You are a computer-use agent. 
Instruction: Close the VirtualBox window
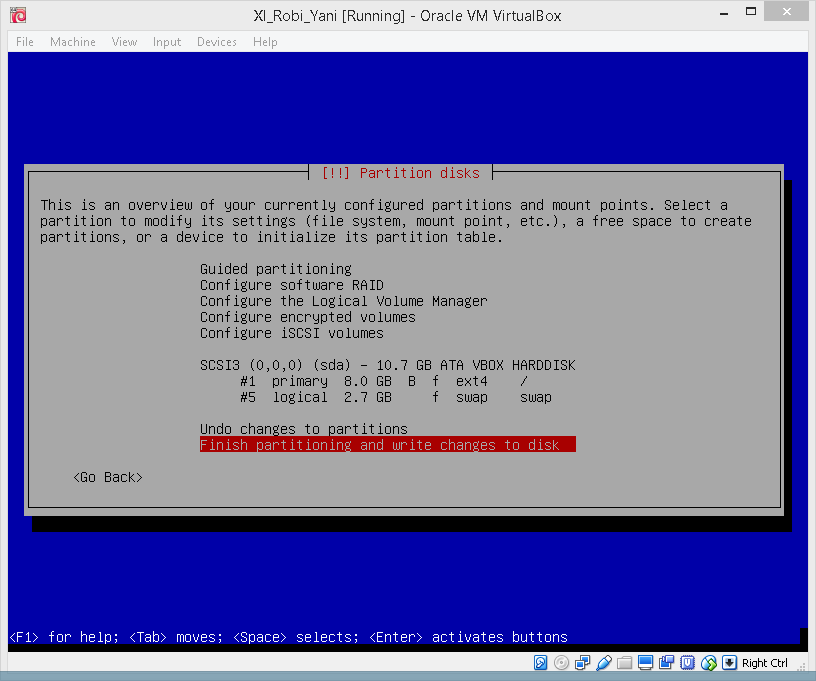[786, 11]
